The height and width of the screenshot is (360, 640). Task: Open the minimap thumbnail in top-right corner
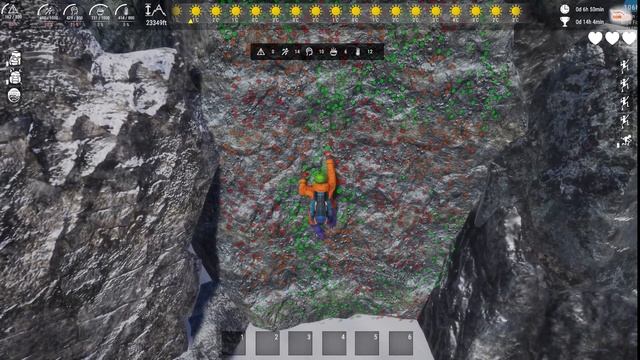tap(622, 14)
